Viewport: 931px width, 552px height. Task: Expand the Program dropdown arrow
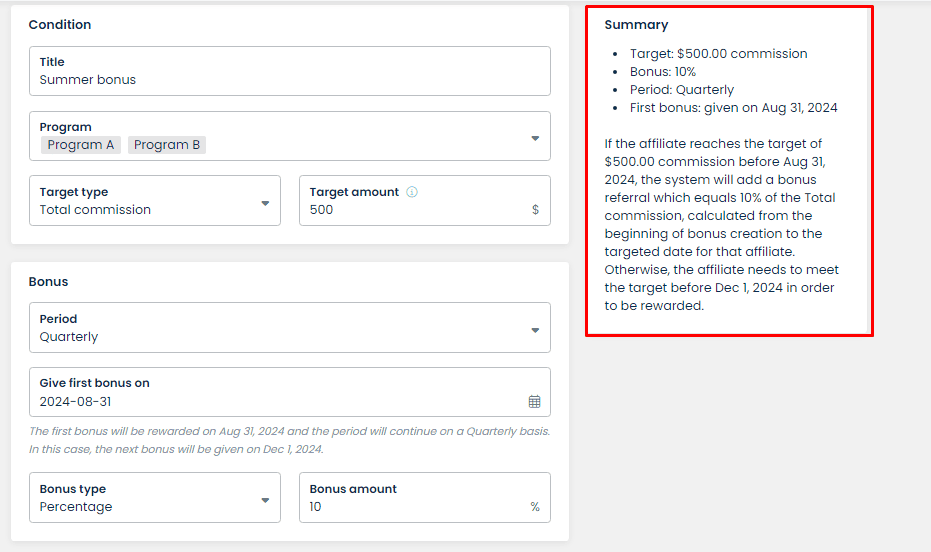[x=535, y=138]
